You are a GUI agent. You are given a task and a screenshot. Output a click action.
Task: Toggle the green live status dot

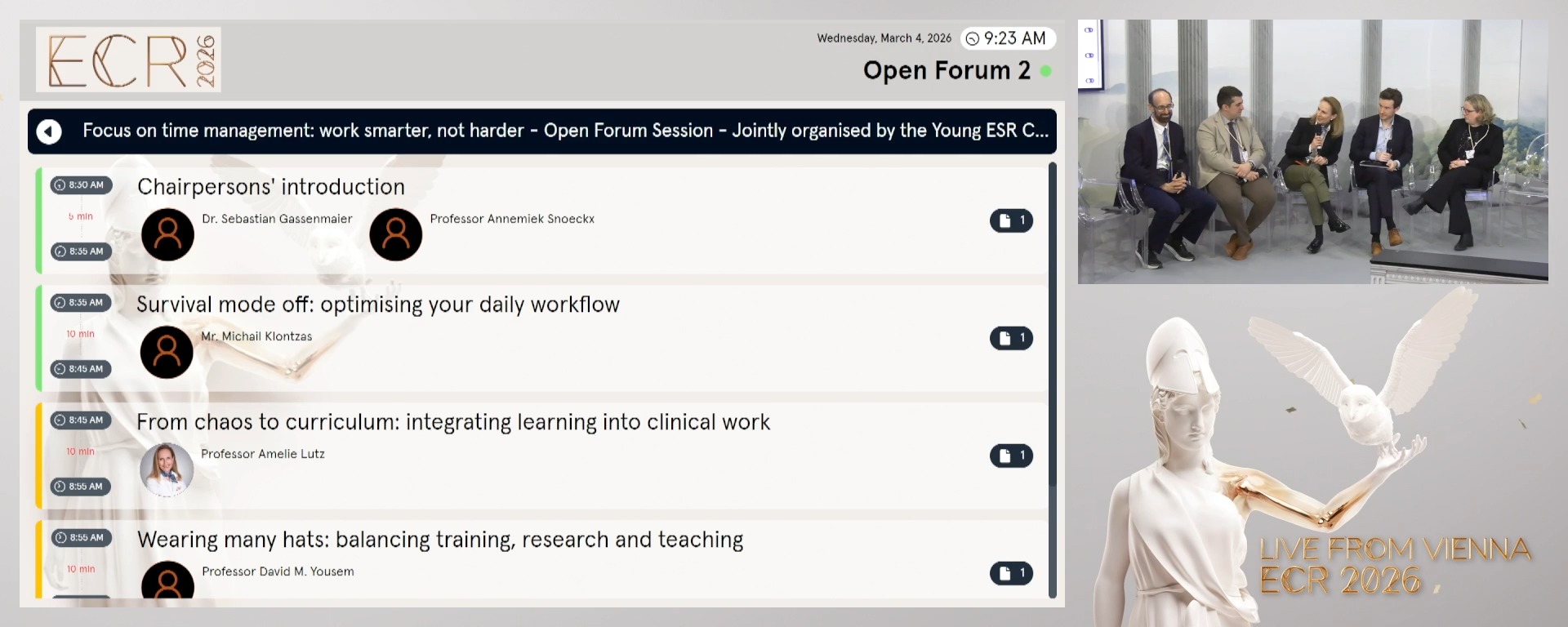point(1048,72)
